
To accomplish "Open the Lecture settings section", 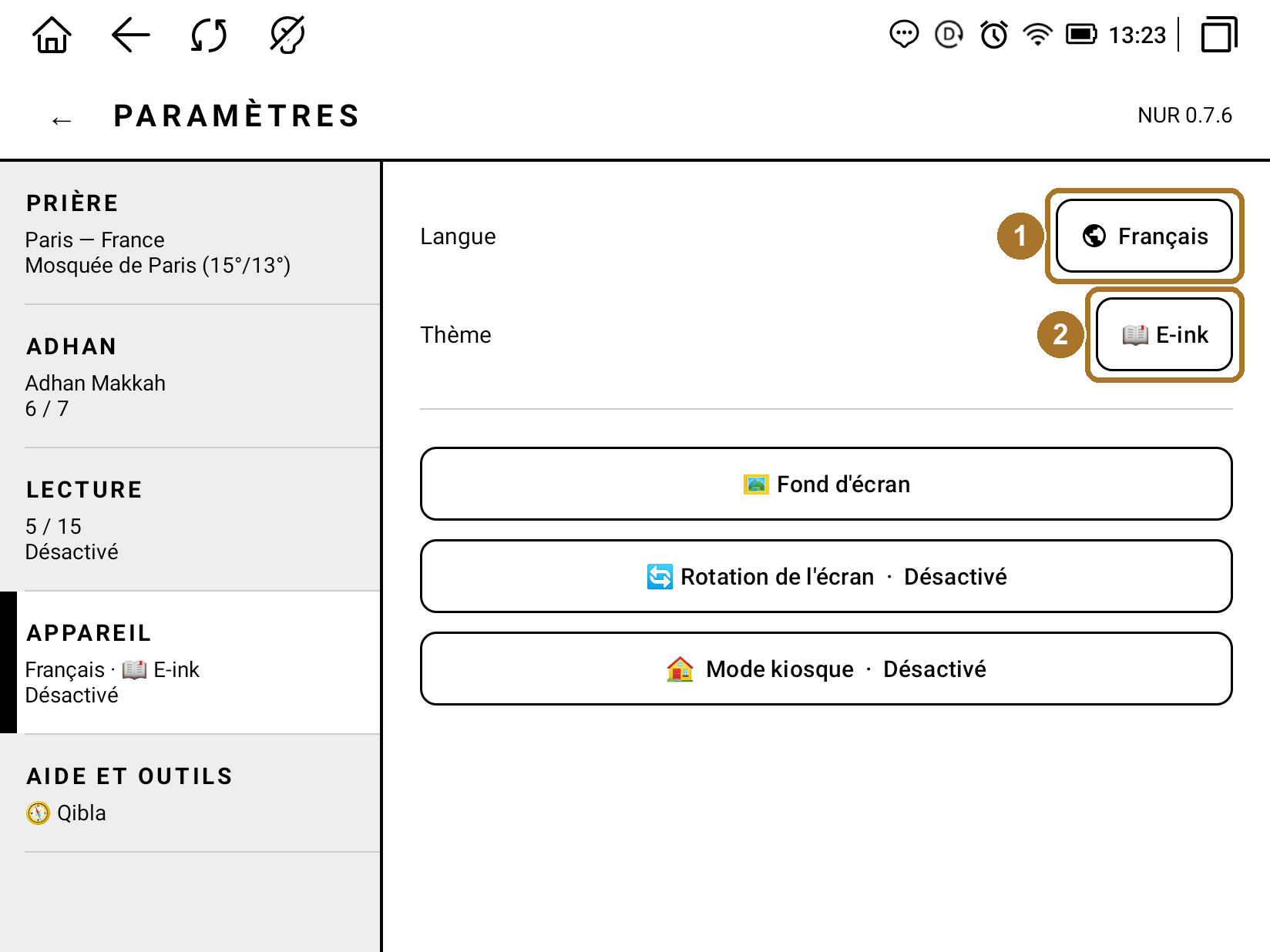I will pos(190,520).
